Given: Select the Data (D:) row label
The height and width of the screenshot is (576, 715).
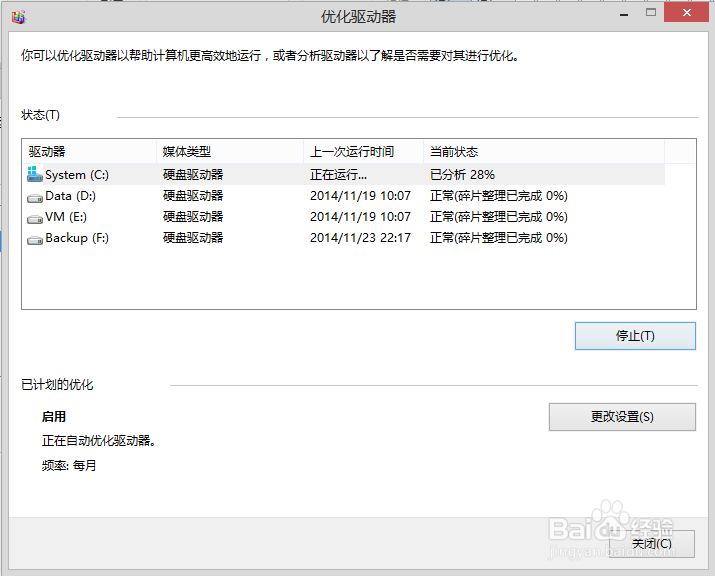Looking at the screenshot, I should 70,196.
